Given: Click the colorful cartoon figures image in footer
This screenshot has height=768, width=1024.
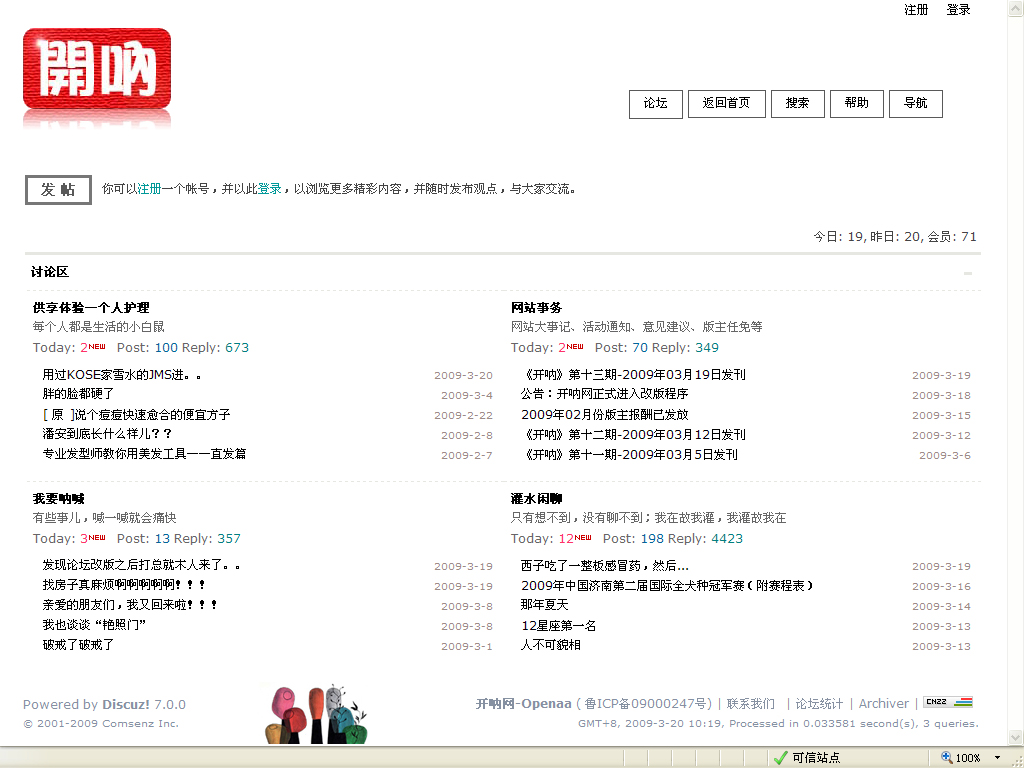Looking at the screenshot, I should tap(316, 714).
